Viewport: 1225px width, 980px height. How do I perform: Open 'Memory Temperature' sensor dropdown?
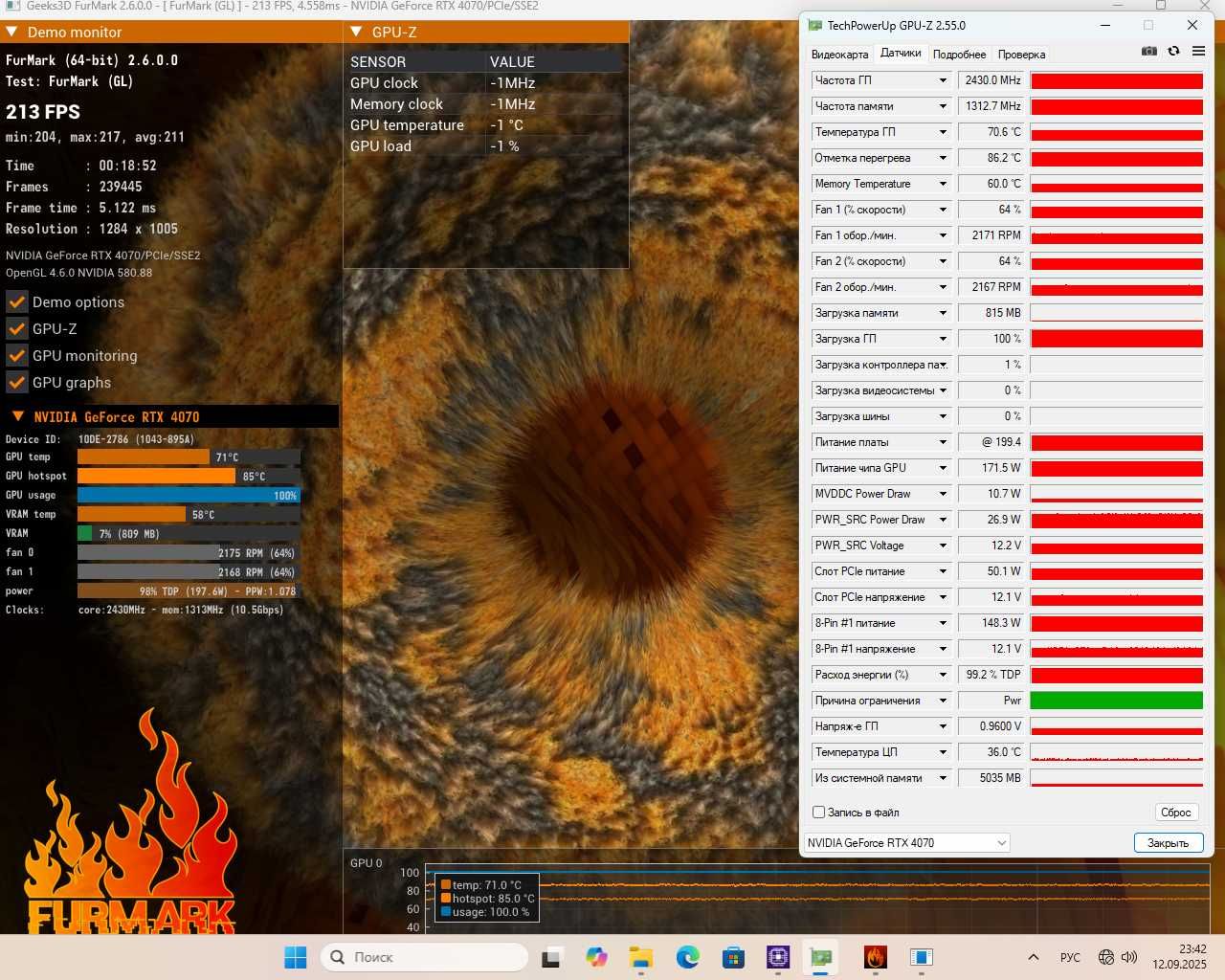pyautogui.click(x=943, y=184)
